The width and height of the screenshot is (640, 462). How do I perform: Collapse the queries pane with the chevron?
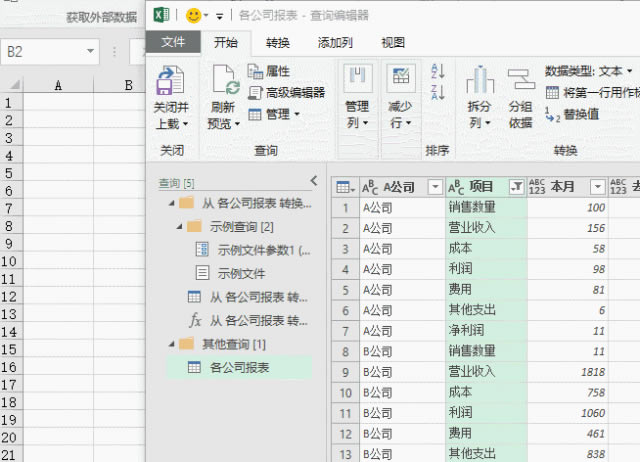pyautogui.click(x=314, y=181)
